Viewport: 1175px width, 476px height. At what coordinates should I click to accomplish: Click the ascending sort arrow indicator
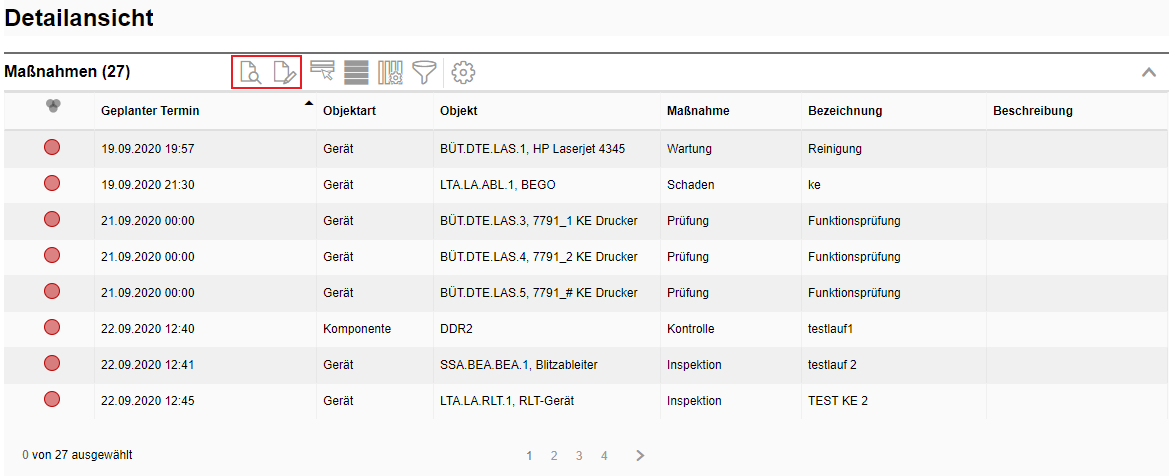coord(309,104)
